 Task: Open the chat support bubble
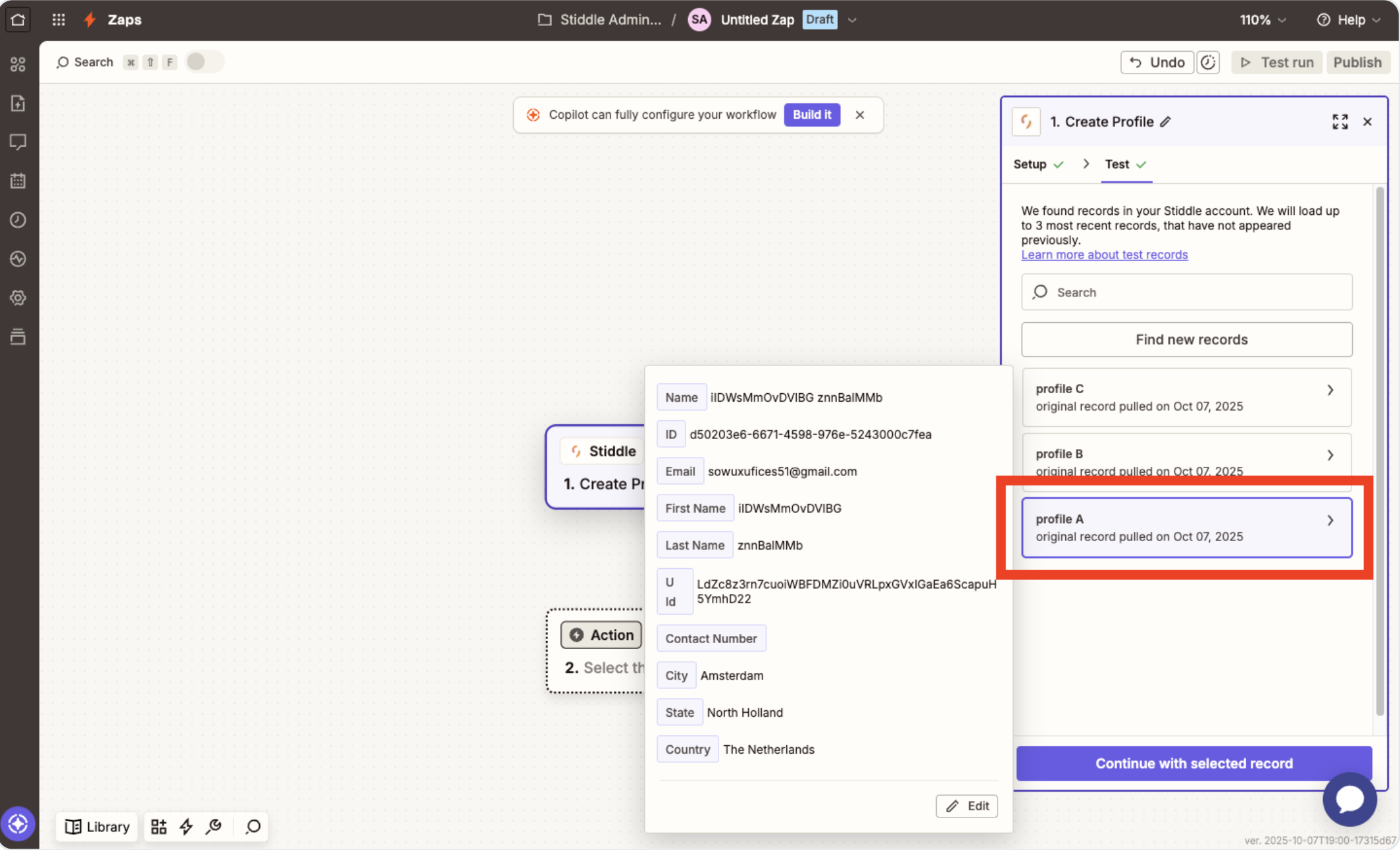click(1349, 799)
